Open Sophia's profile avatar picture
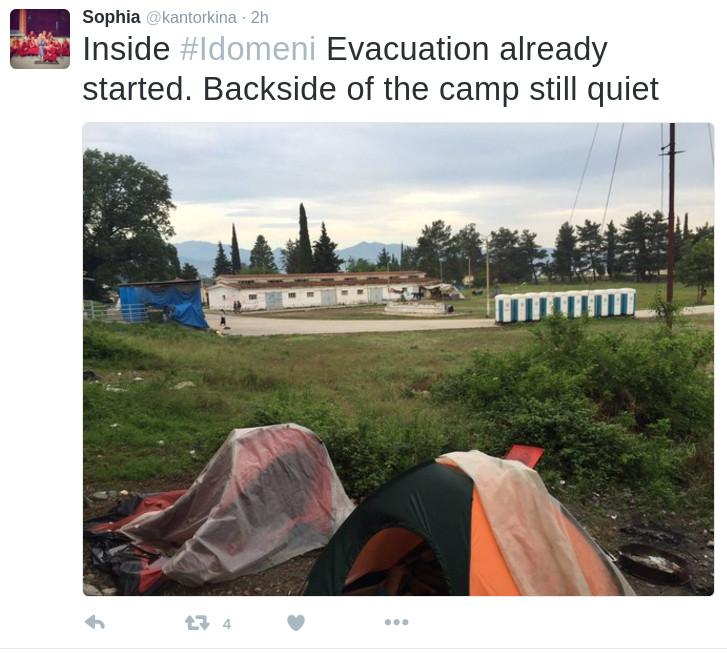 coord(40,39)
